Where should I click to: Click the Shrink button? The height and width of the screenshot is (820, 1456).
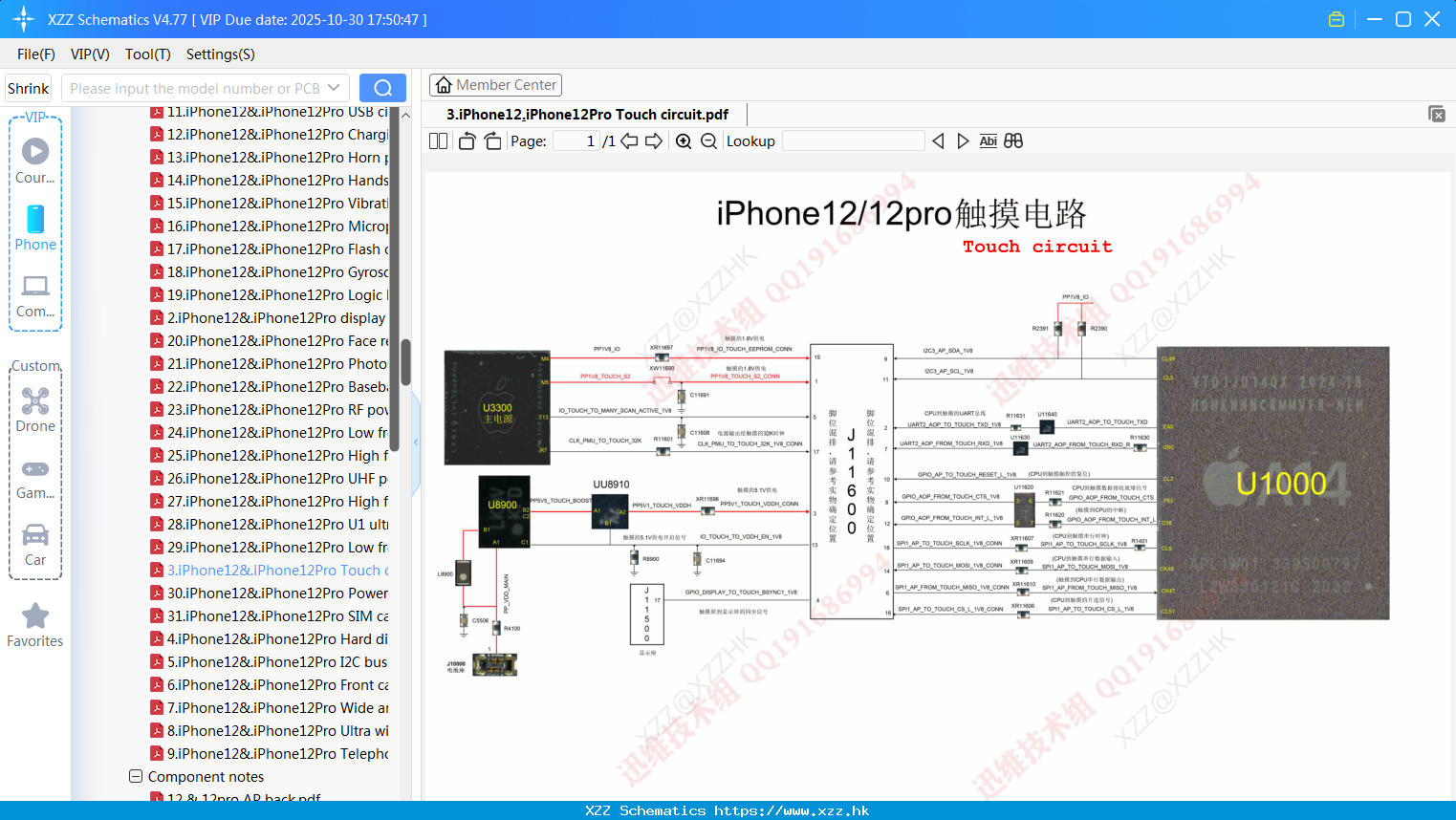point(28,88)
